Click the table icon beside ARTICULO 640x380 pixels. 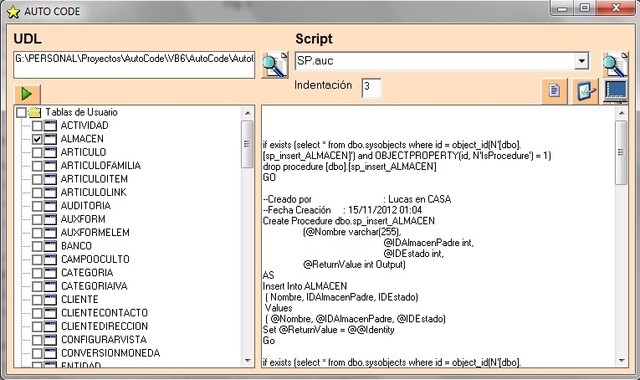coord(50,152)
